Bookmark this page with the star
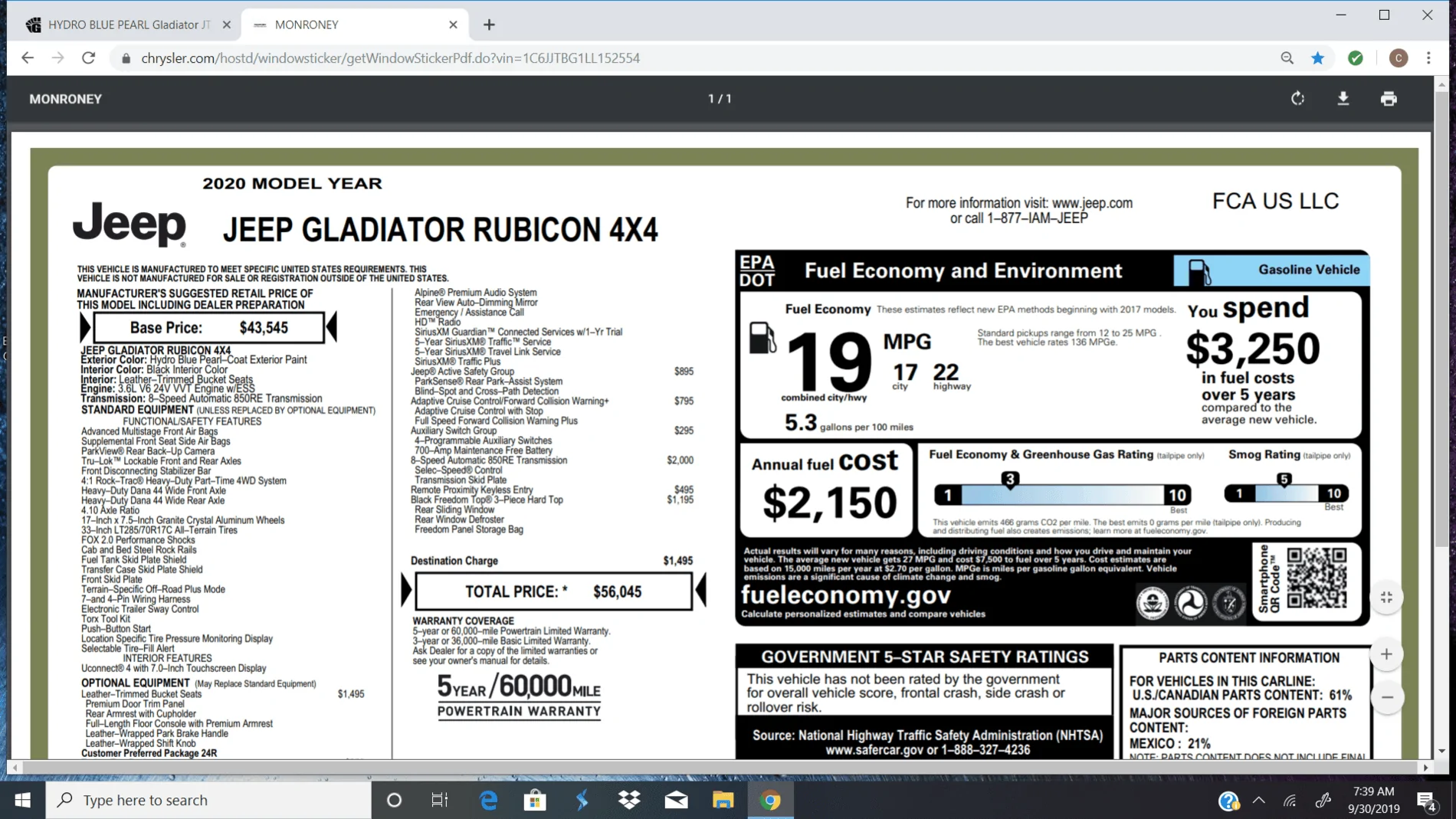 [x=1318, y=58]
